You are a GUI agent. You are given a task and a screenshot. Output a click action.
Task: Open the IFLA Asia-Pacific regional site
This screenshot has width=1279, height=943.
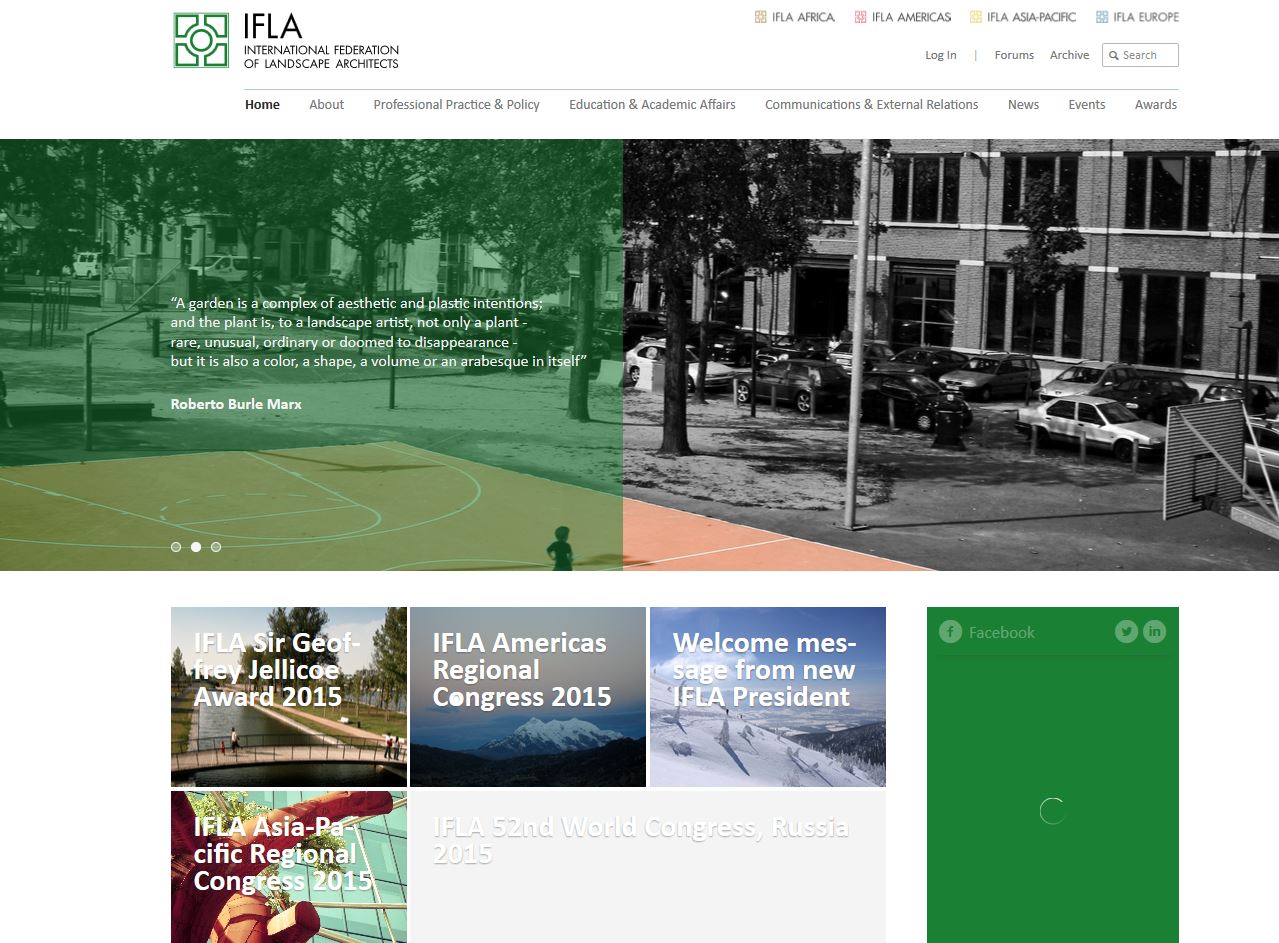point(1023,17)
